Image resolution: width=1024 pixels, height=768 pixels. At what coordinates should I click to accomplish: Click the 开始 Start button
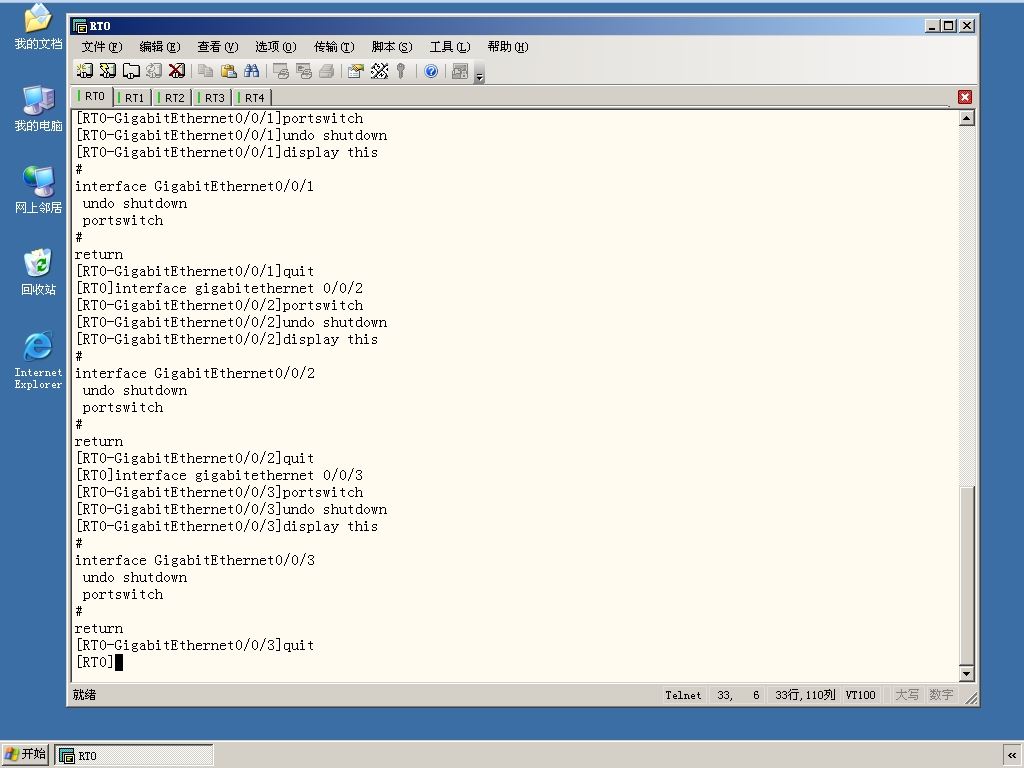(x=25, y=754)
